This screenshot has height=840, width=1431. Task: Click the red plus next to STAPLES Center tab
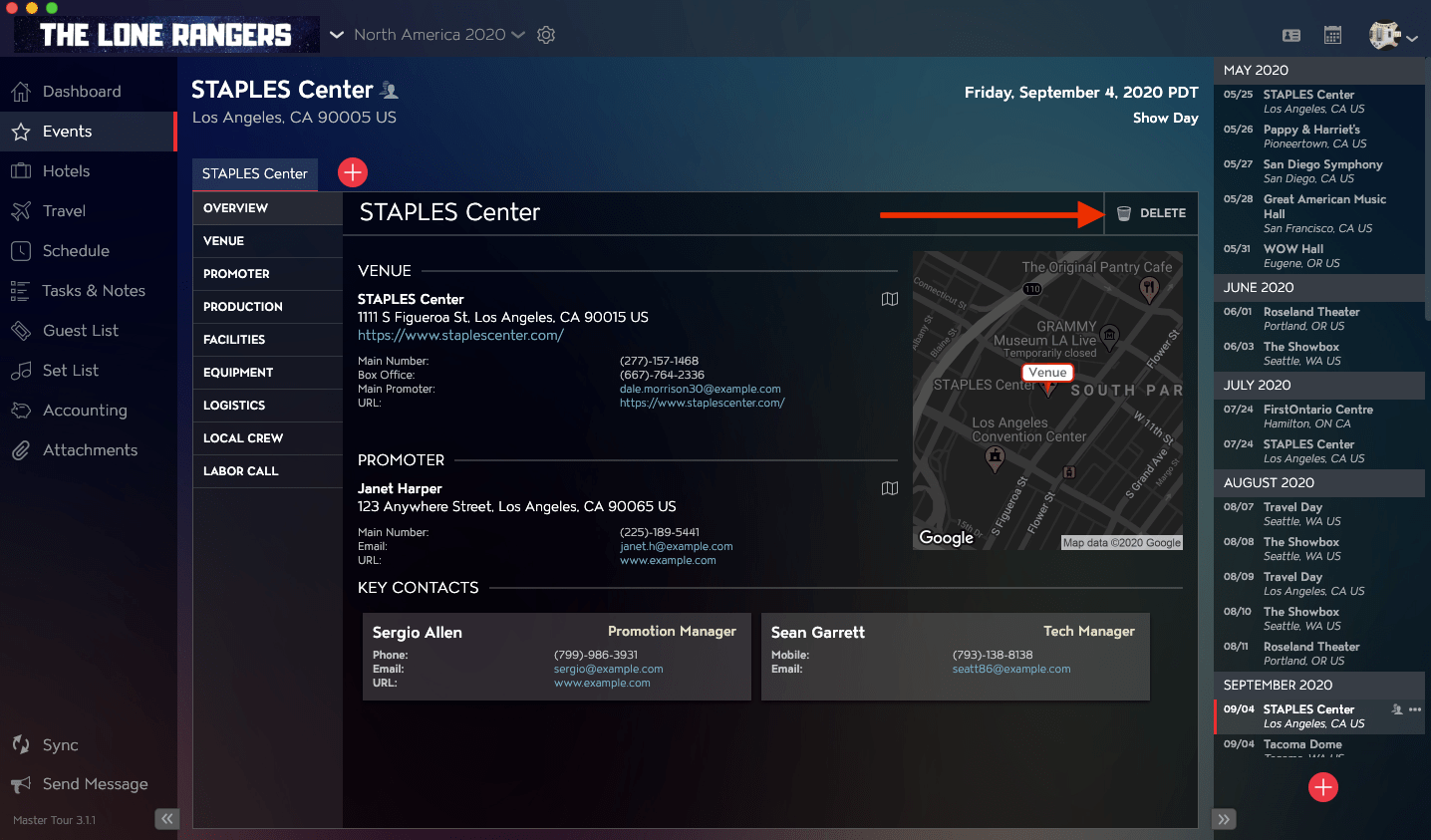tap(352, 171)
